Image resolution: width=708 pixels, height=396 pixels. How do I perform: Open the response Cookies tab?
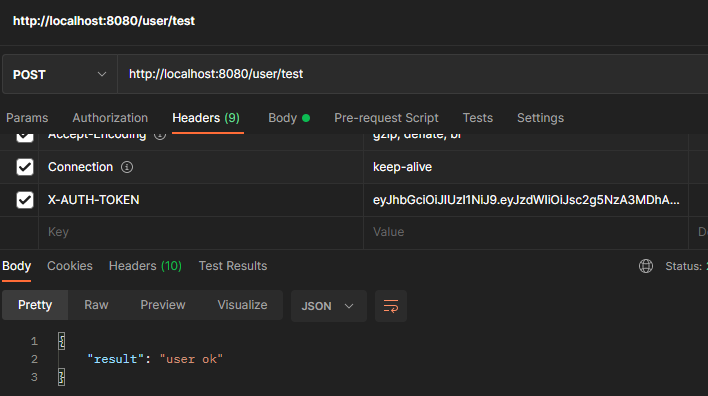pos(70,266)
